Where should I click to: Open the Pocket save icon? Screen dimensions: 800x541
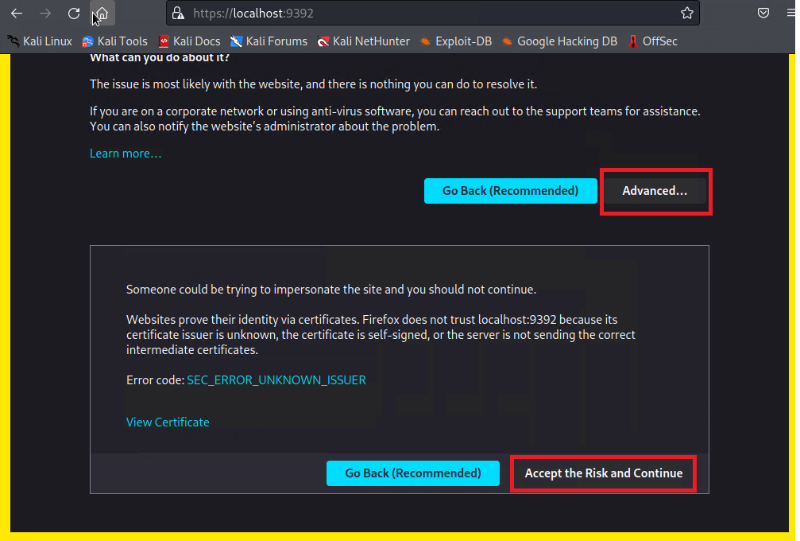763,13
